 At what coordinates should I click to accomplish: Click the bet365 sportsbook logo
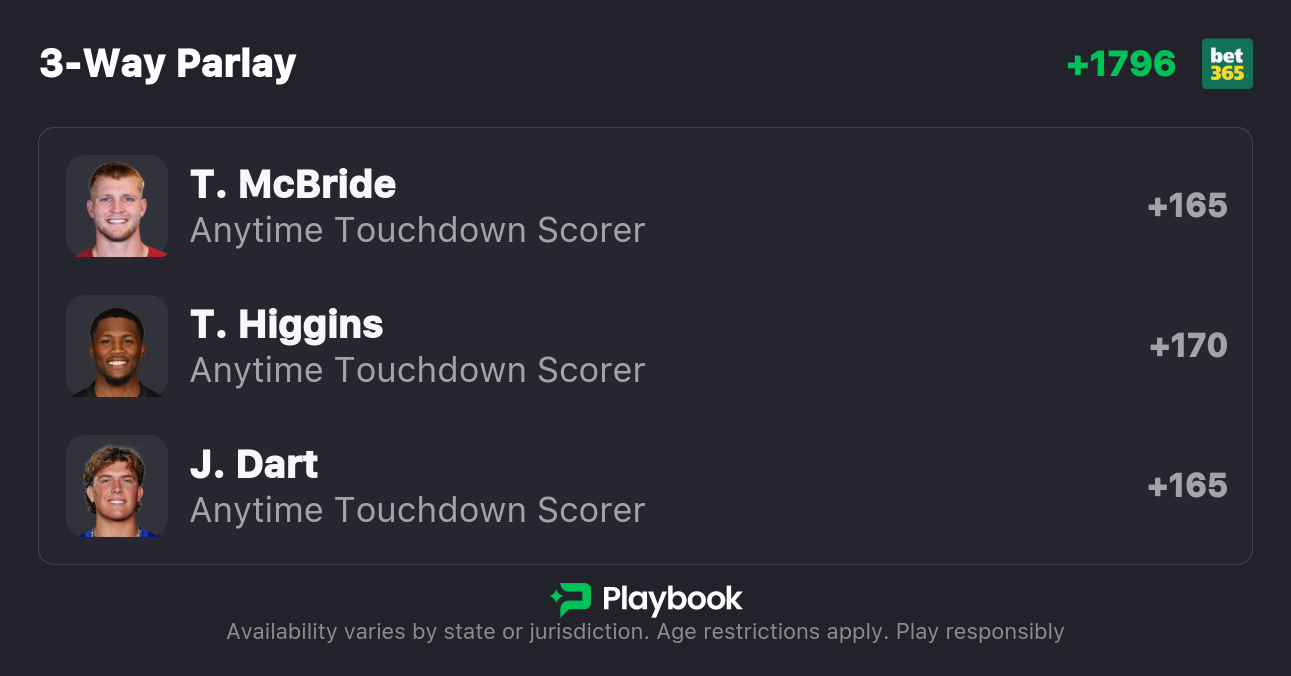coord(1227,64)
